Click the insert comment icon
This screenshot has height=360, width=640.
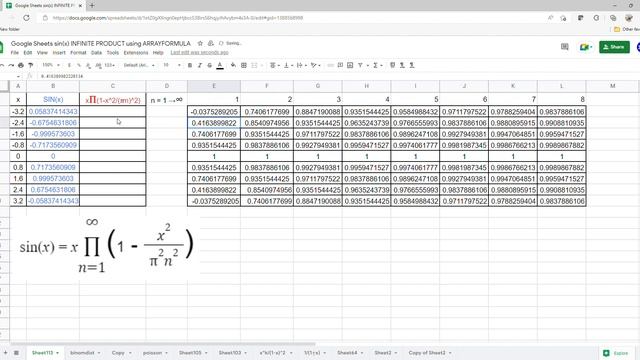(340, 65)
